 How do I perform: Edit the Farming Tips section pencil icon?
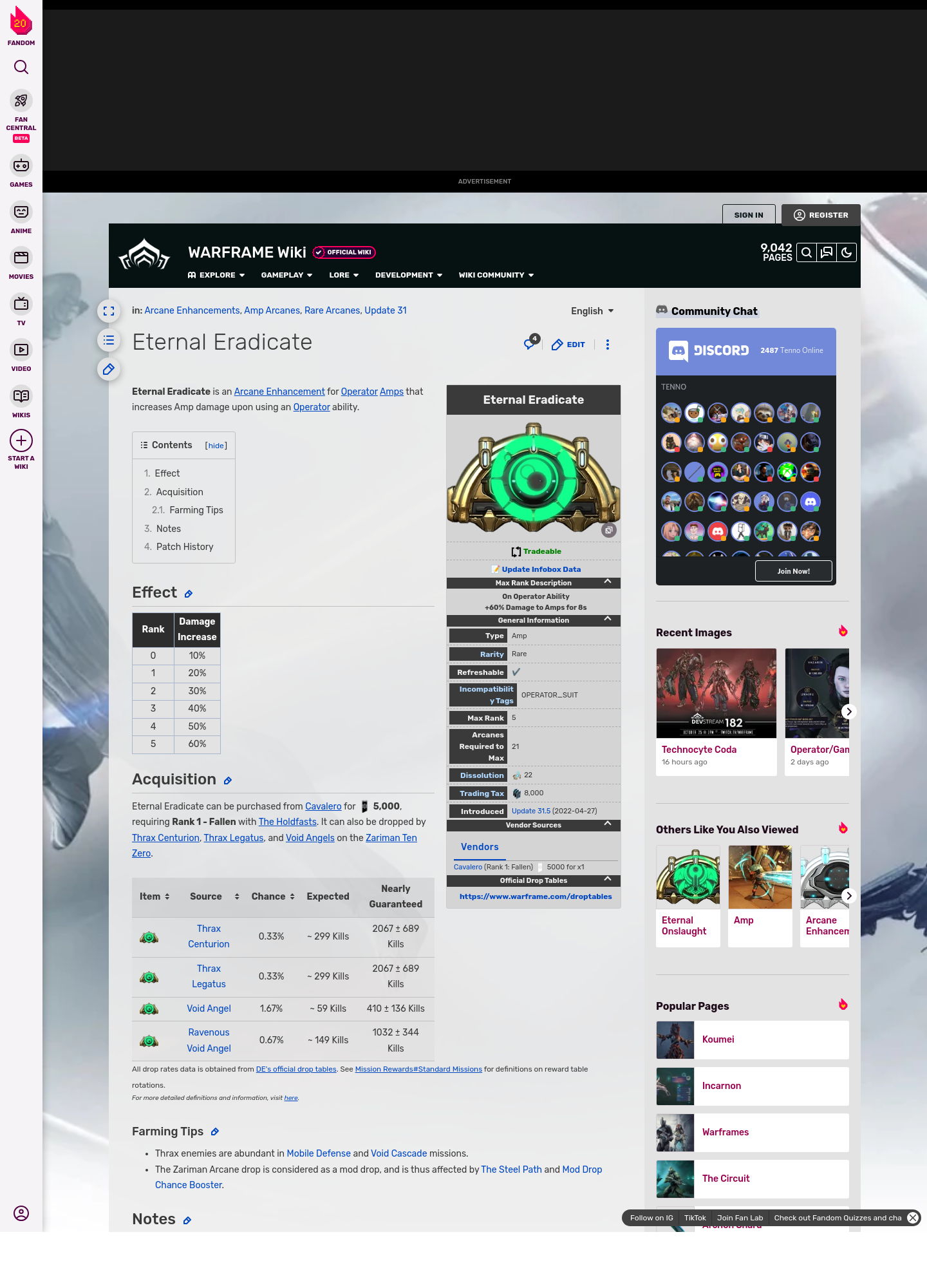click(215, 1132)
